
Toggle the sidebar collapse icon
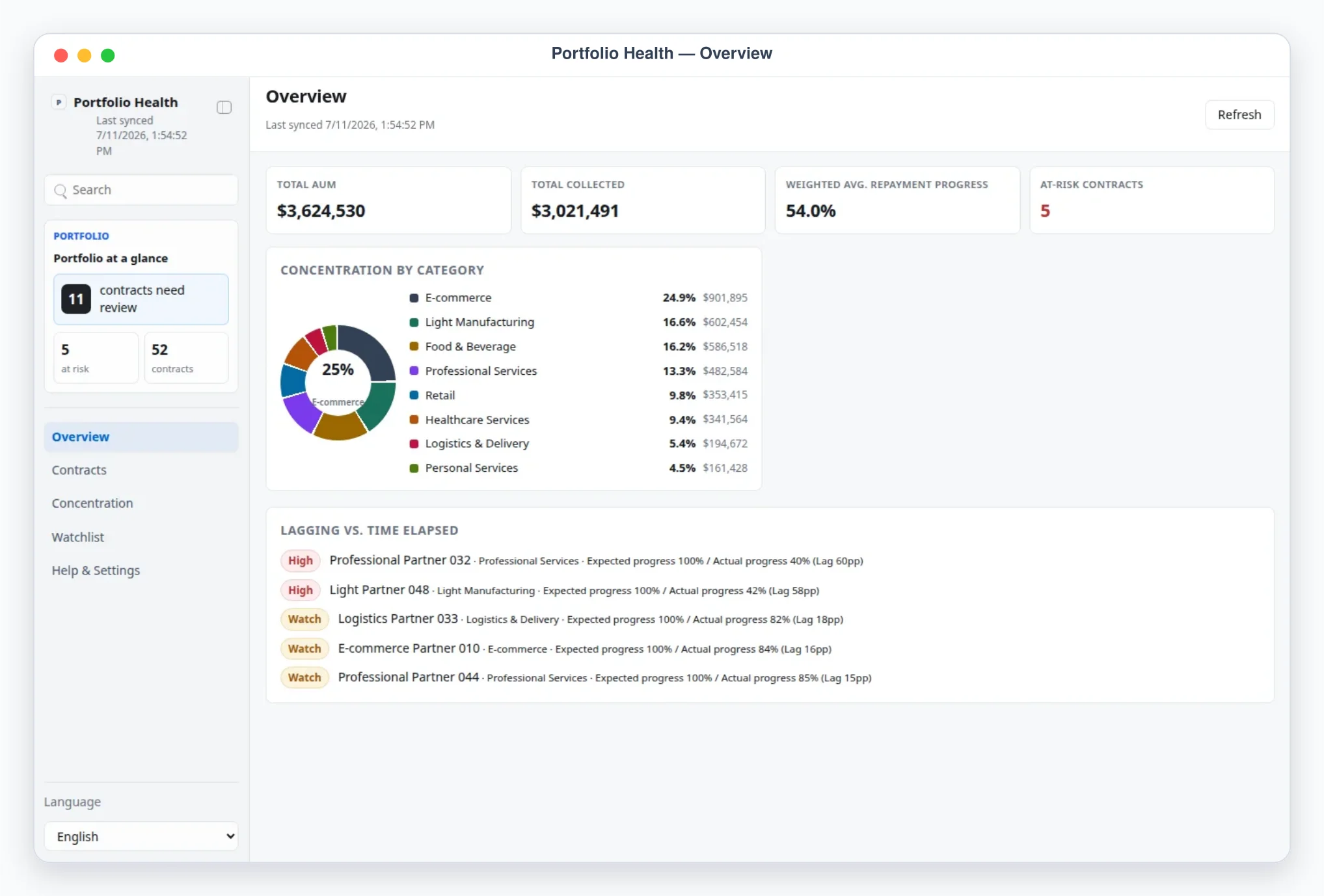point(224,107)
